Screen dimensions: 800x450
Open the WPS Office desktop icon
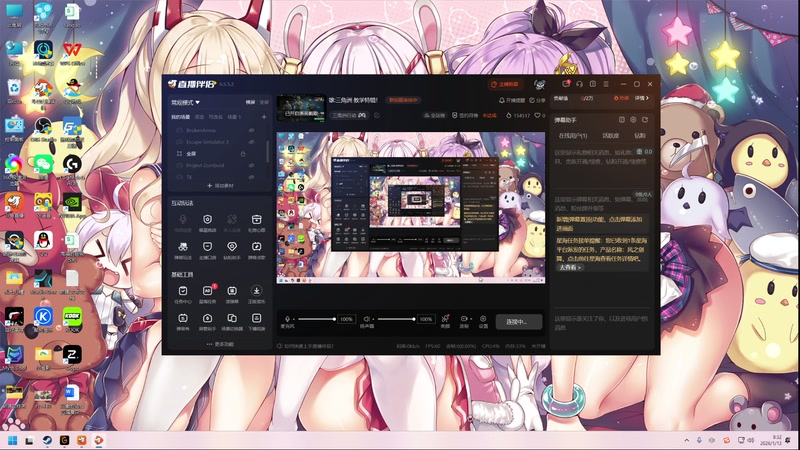click(72, 53)
